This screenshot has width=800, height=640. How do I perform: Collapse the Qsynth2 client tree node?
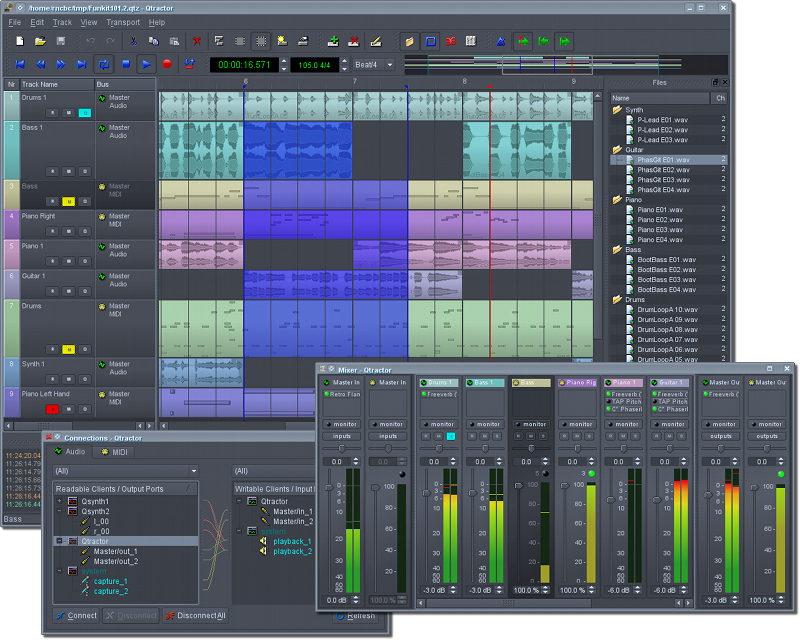[x=59, y=511]
